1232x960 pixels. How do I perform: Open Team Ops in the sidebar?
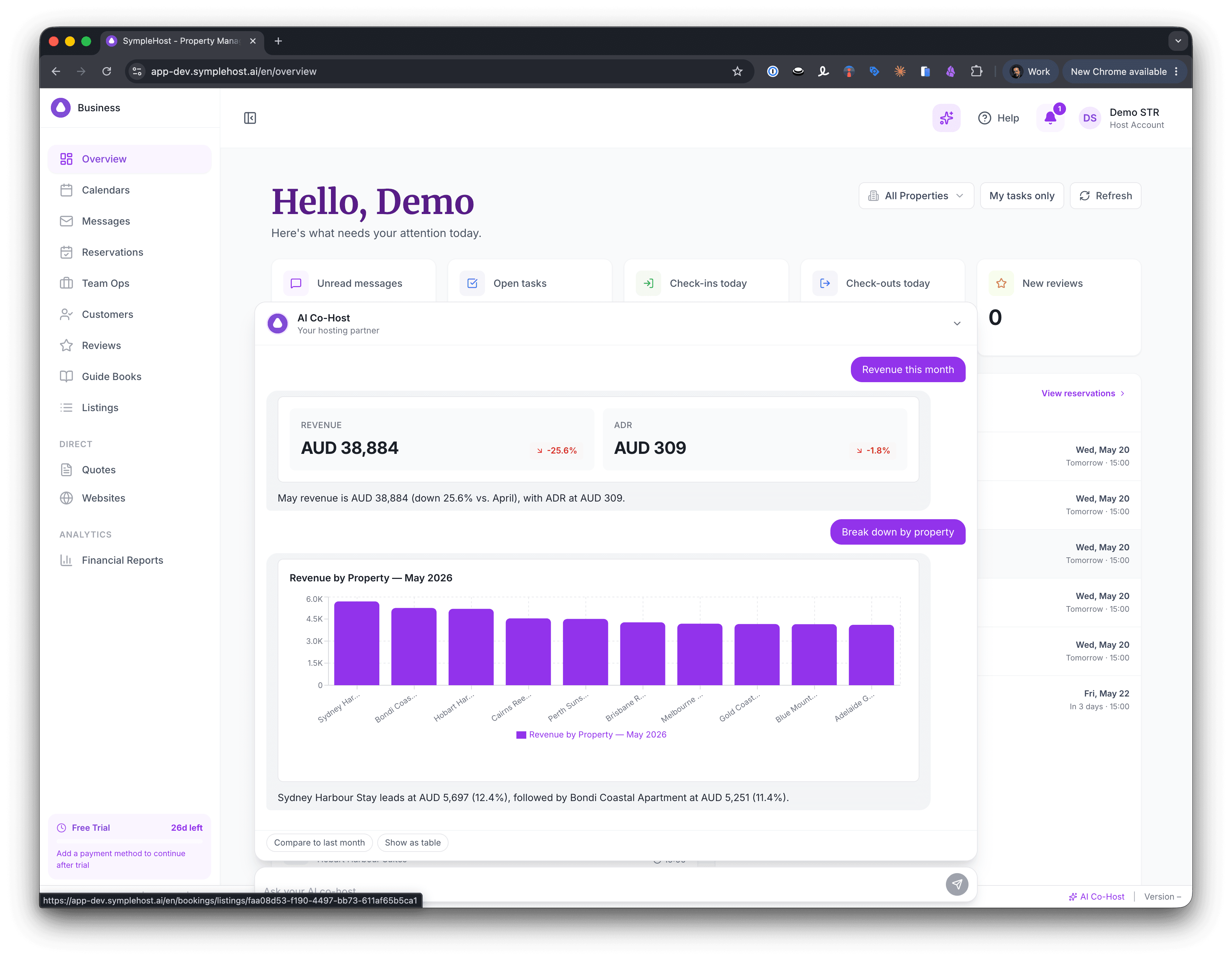(x=129, y=283)
